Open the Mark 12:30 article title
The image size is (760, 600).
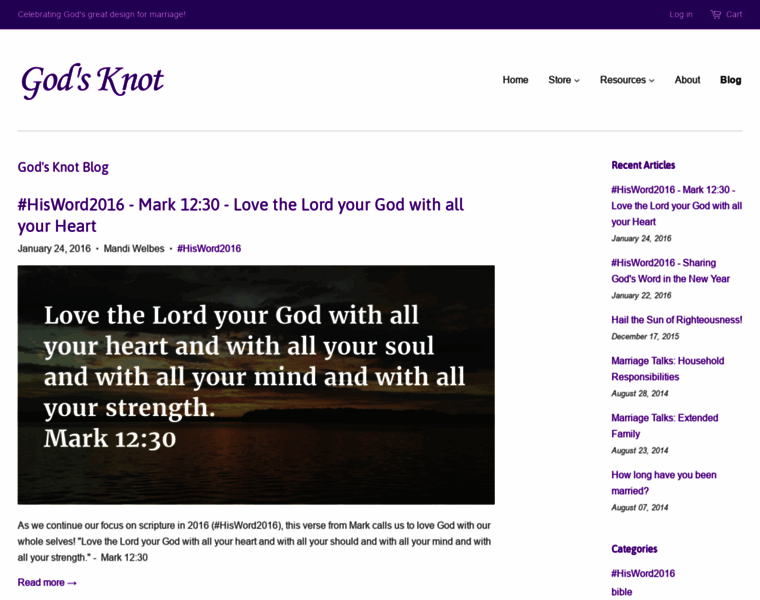point(241,215)
